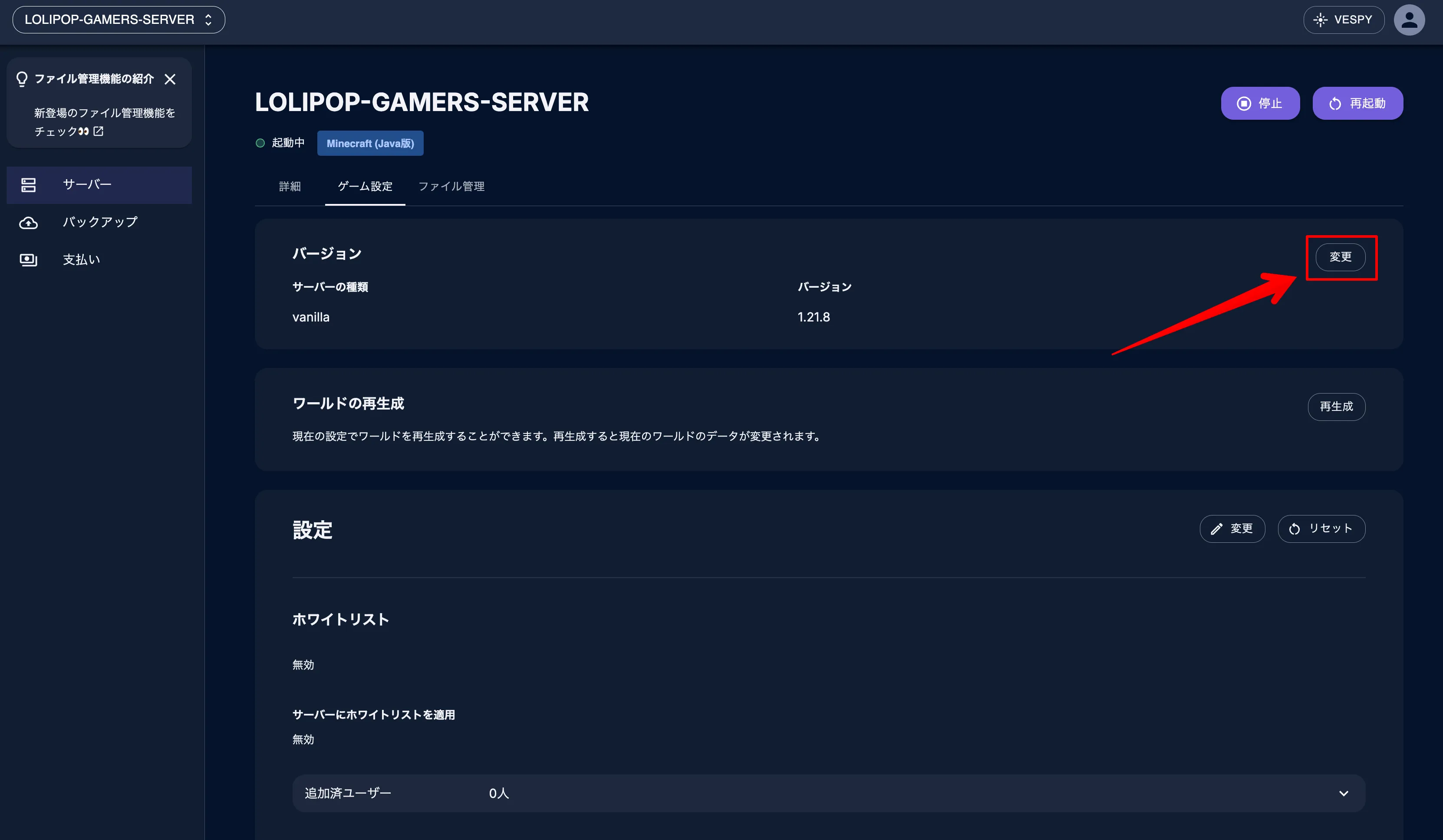Click the Minecraft (Java版) badge
The width and height of the screenshot is (1443, 840).
tap(370, 144)
